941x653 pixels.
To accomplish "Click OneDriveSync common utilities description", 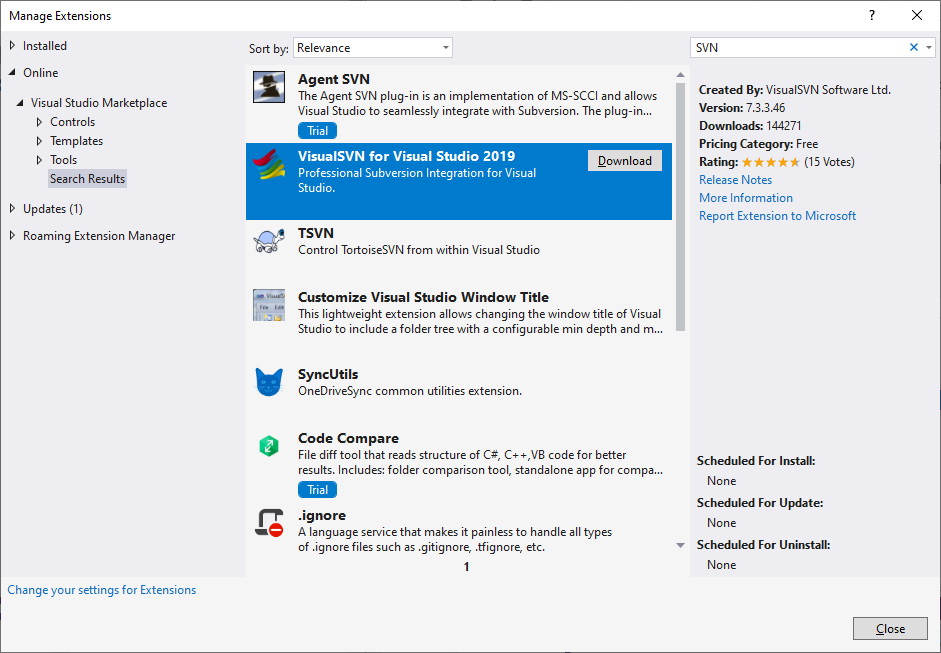I will click(410, 391).
